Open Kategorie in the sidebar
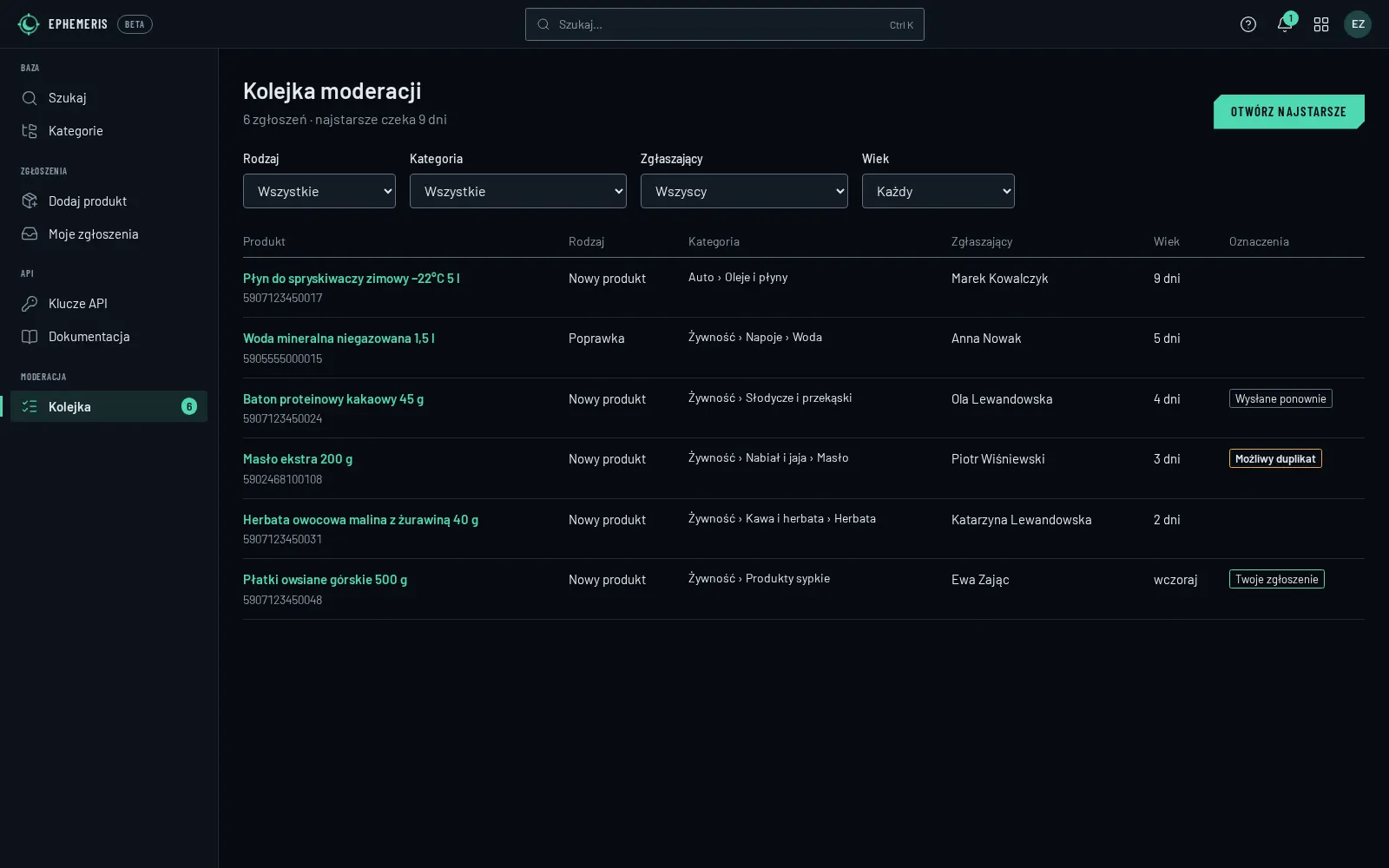The height and width of the screenshot is (868, 1389). (x=109, y=131)
